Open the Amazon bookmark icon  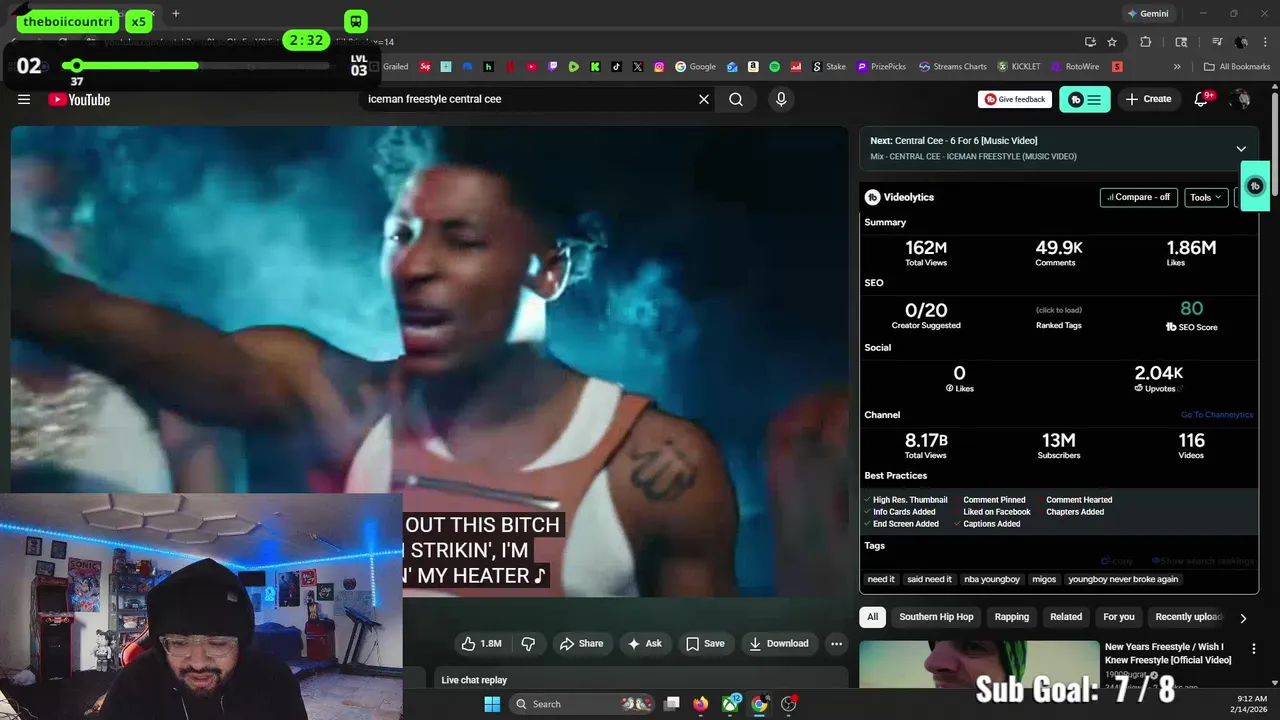(753, 67)
